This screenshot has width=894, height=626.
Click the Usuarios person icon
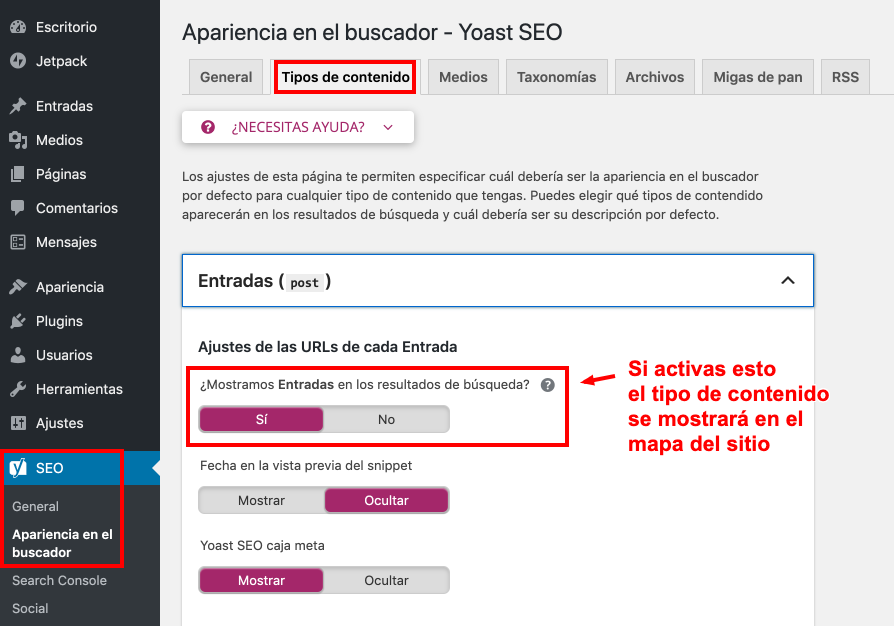(x=18, y=355)
